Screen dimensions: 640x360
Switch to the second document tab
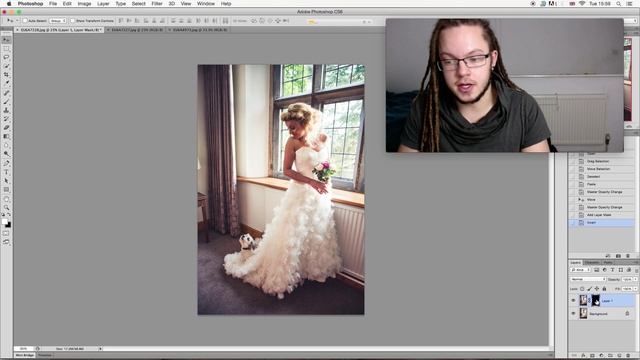coord(137,30)
